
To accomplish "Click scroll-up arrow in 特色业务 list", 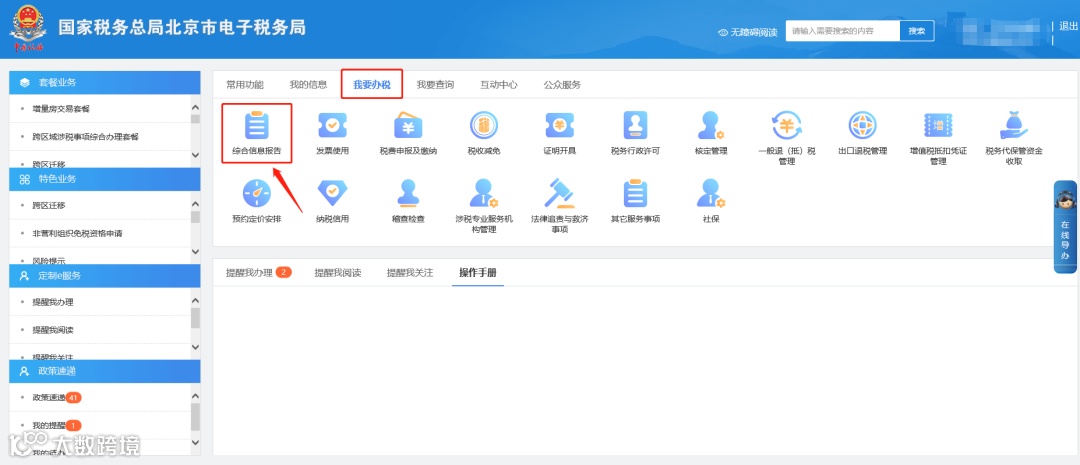I will coord(195,204).
